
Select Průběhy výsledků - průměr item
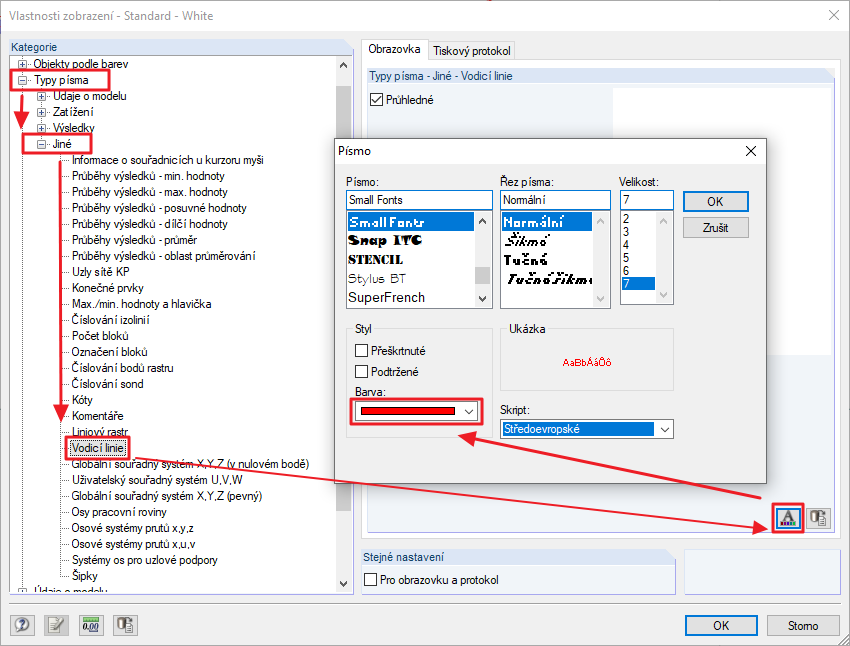tap(134, 240)
